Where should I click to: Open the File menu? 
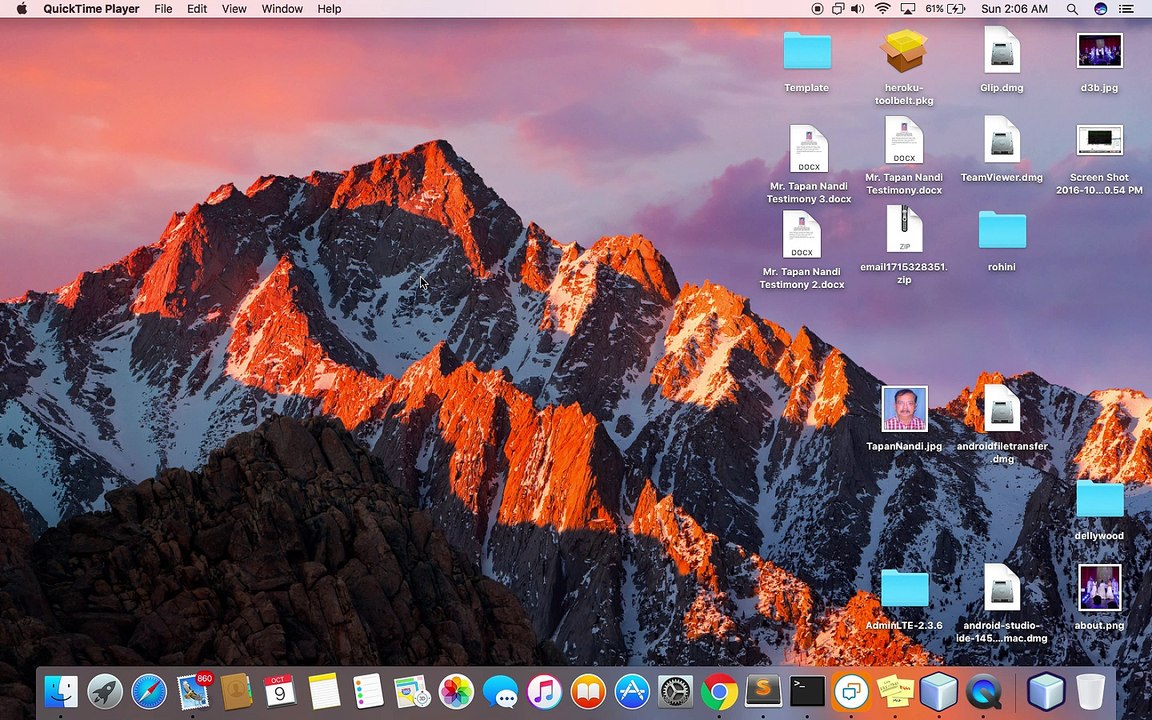click(163, 9)
